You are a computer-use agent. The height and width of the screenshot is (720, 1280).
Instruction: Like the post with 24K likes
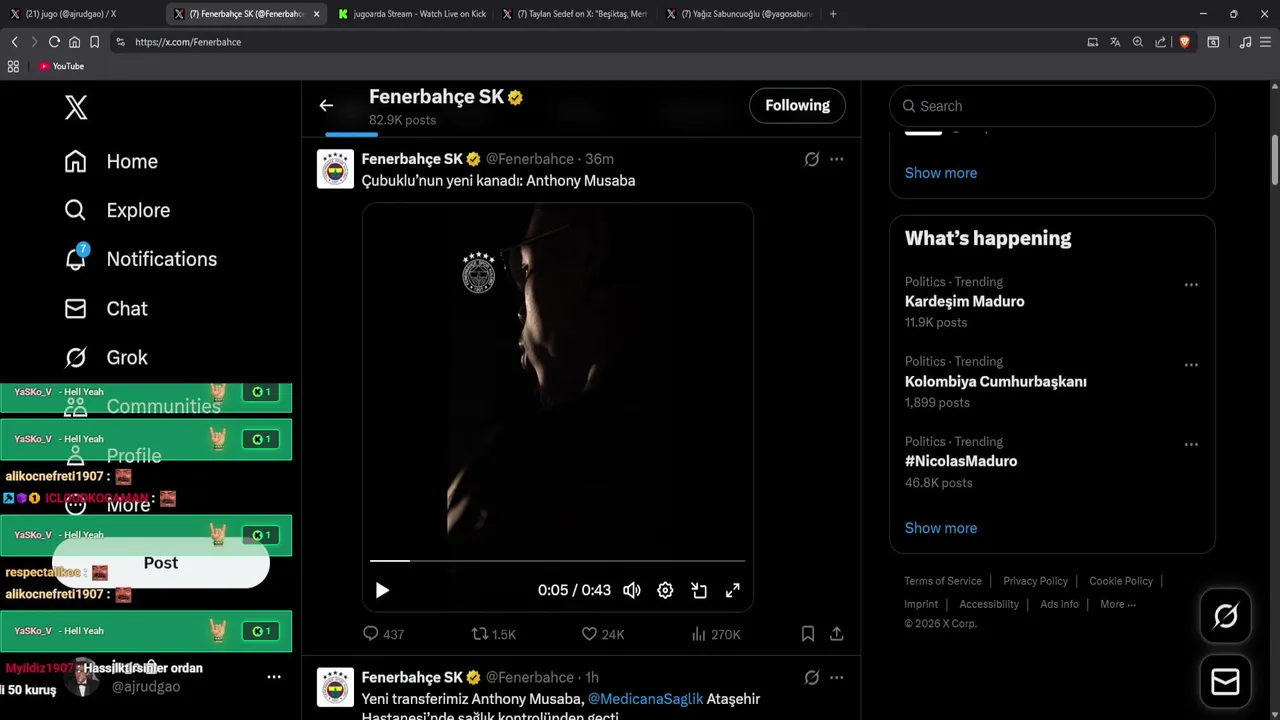[x=602, y=634]
